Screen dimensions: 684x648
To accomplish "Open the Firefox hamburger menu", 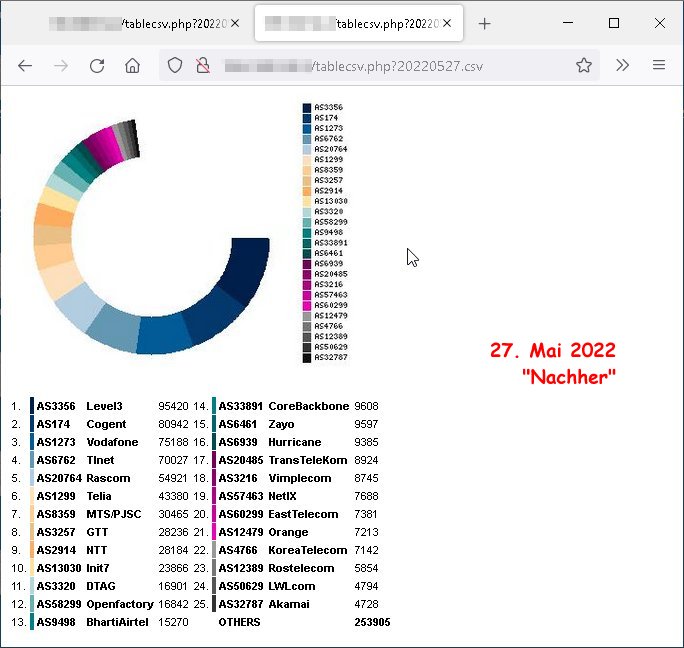I will pos(659,65).
